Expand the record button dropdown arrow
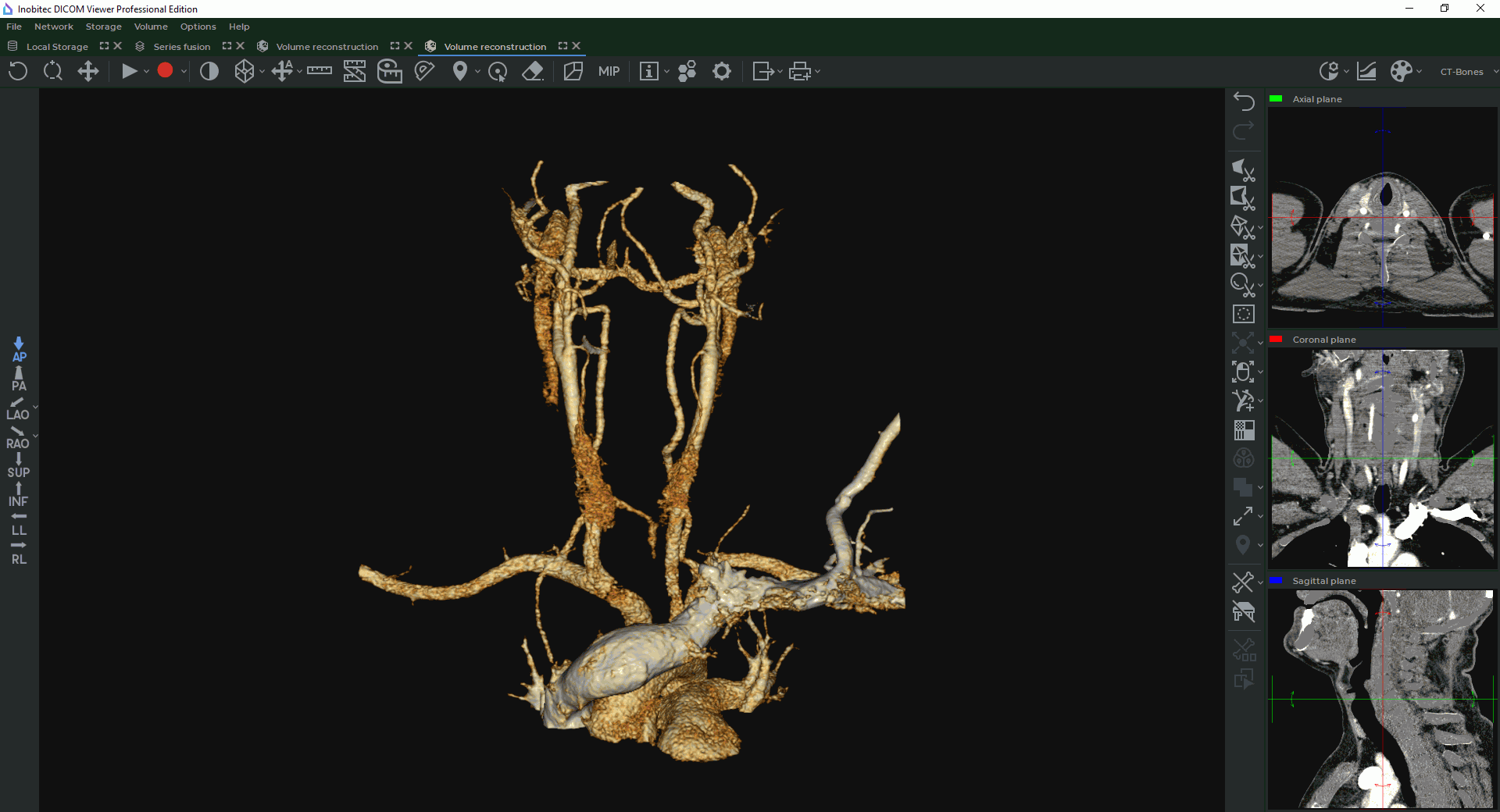The image size is (1500, 812). (184, 72)
